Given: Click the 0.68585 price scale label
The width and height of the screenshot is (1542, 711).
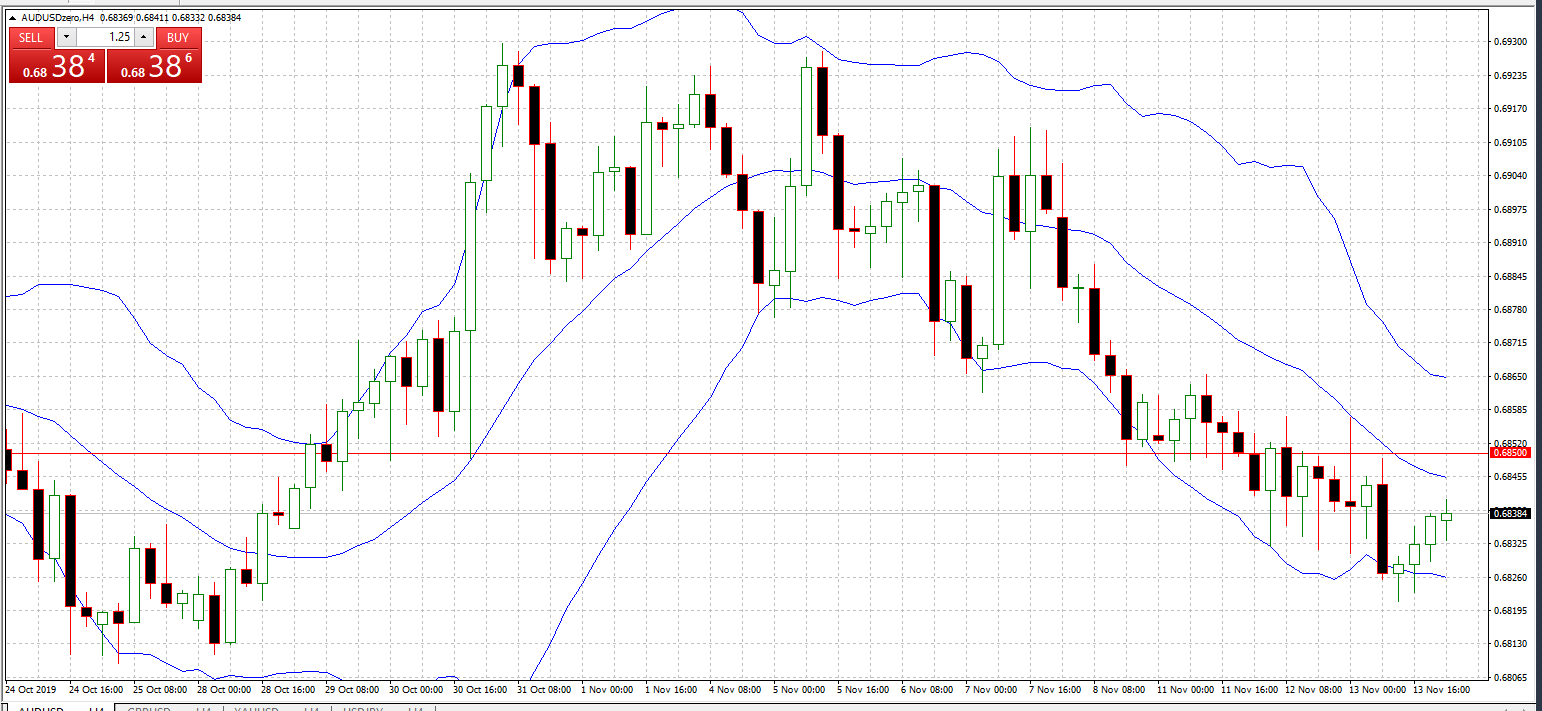Looking at the screenshot, I should pyautogui.click(x=1510, y=410).
